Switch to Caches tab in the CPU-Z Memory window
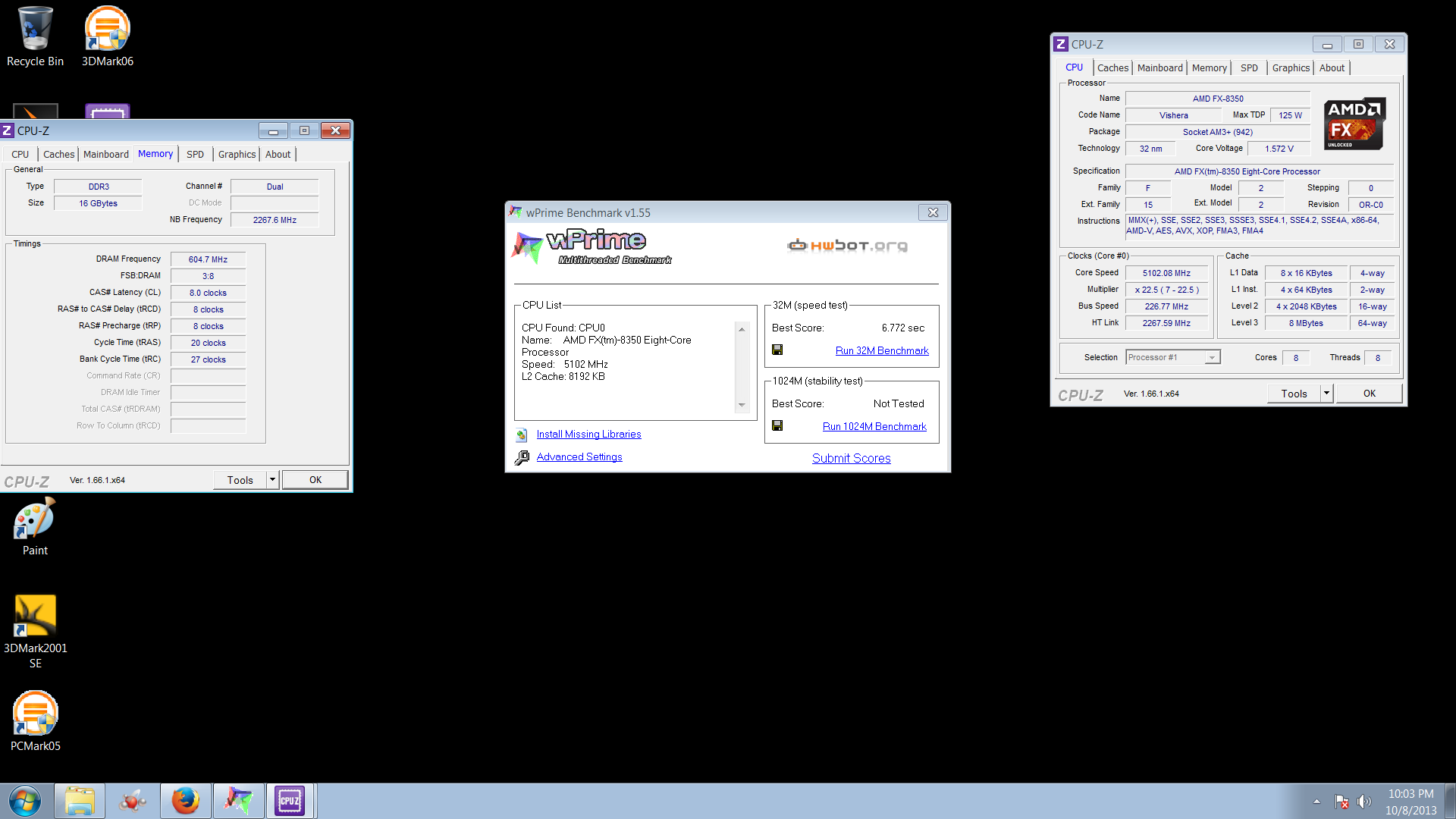1456x819 pixels. 58,154
